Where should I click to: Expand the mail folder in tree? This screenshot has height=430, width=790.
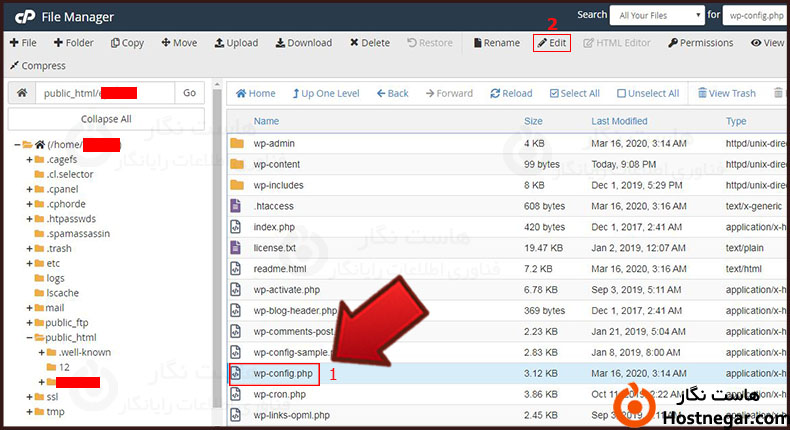[x=29, y=308]
